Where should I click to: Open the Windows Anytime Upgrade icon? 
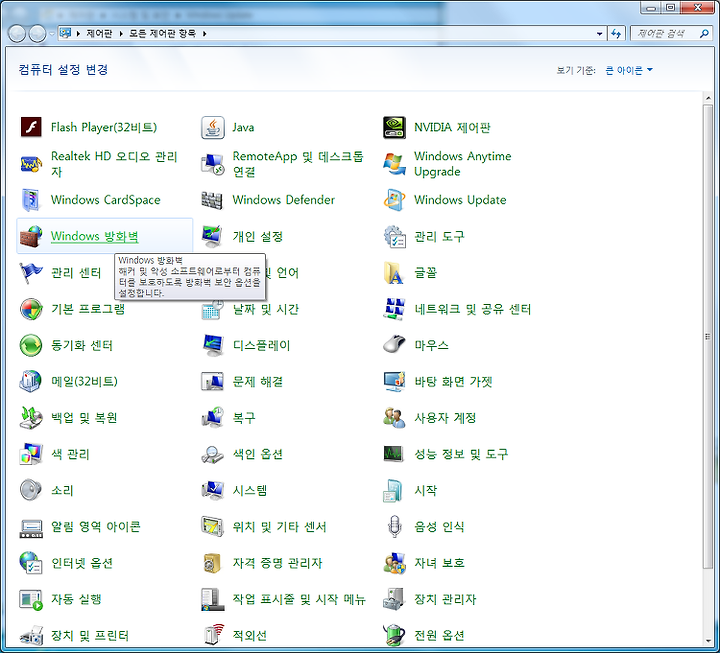(394, 164)
